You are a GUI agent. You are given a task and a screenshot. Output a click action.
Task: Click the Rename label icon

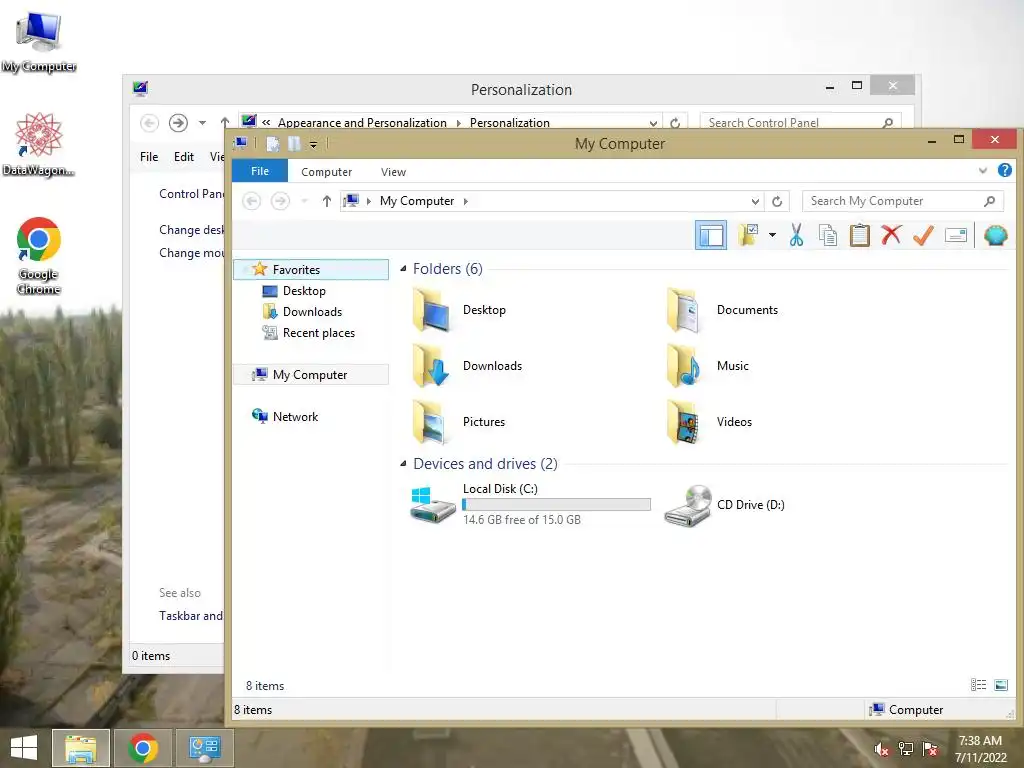coord(955,234)
